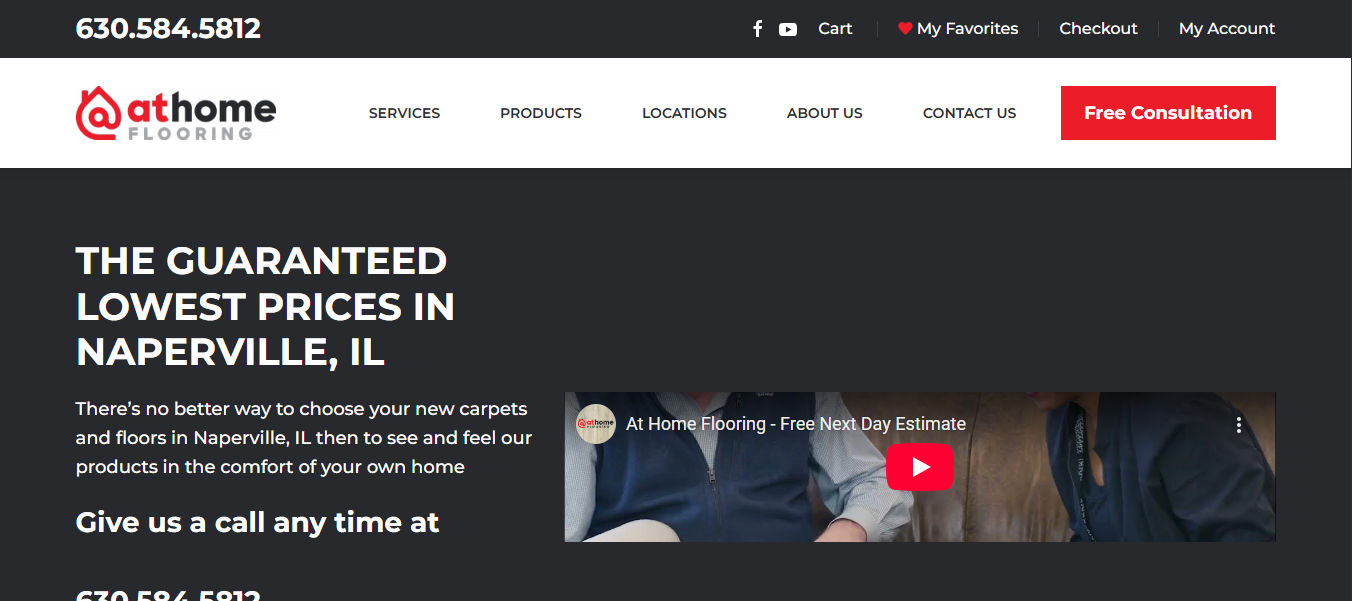Open the About Us menu
The image size is (1352, 601).
click(x=825, y=113)
